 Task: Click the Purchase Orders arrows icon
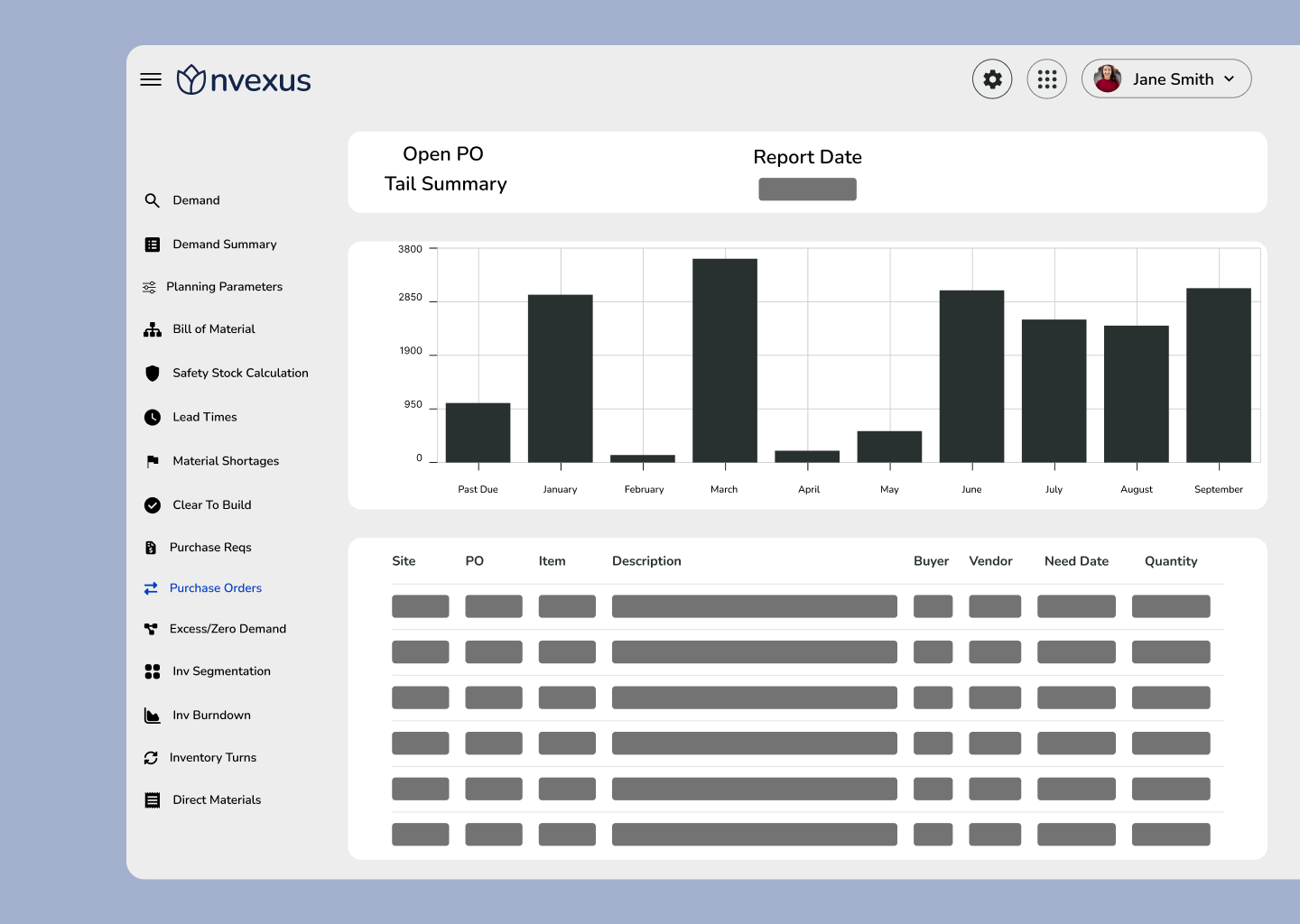[150, 588]
